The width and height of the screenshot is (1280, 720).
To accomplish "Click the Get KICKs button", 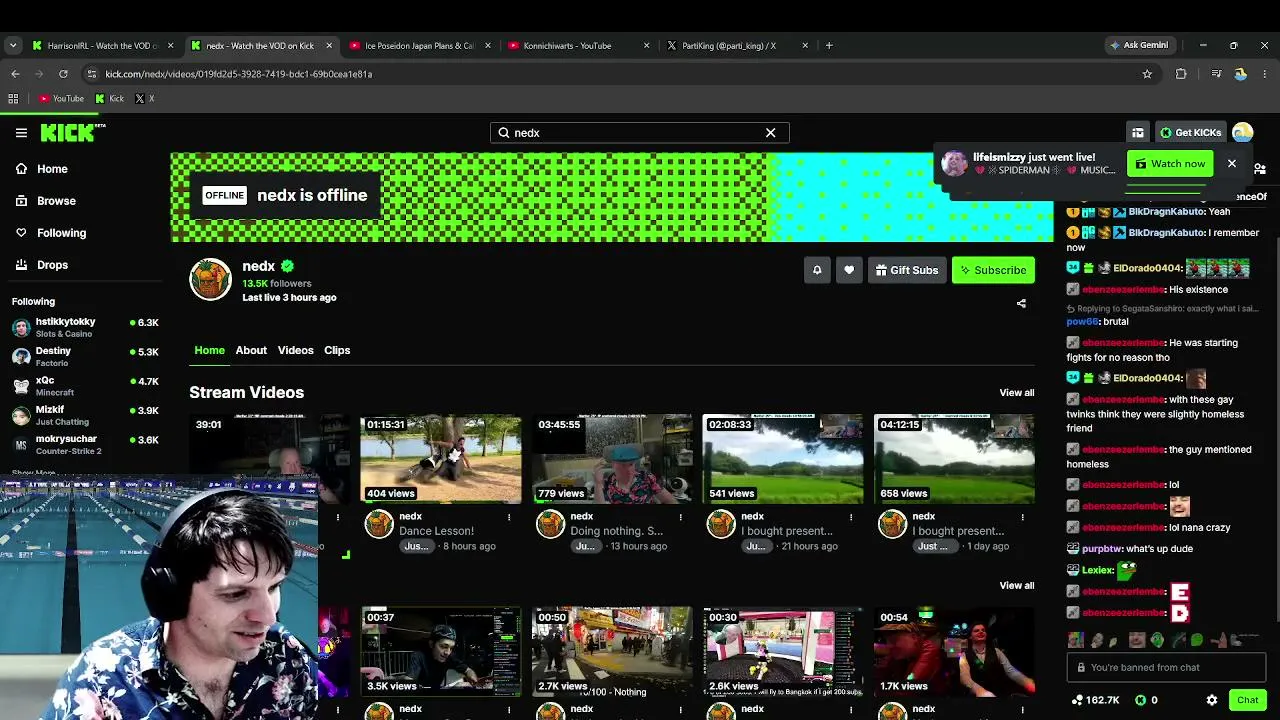I will 1190,132.
